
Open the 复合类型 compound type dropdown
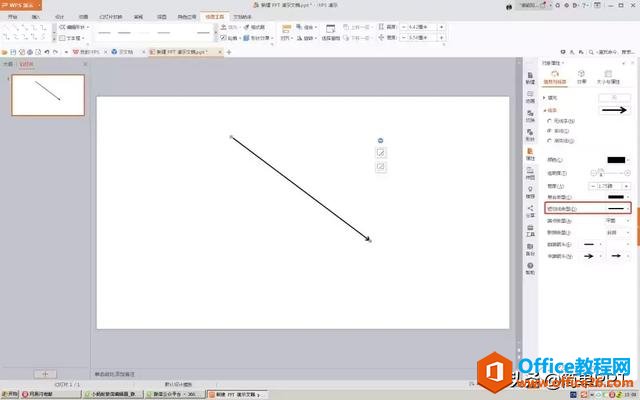point(618,197)
